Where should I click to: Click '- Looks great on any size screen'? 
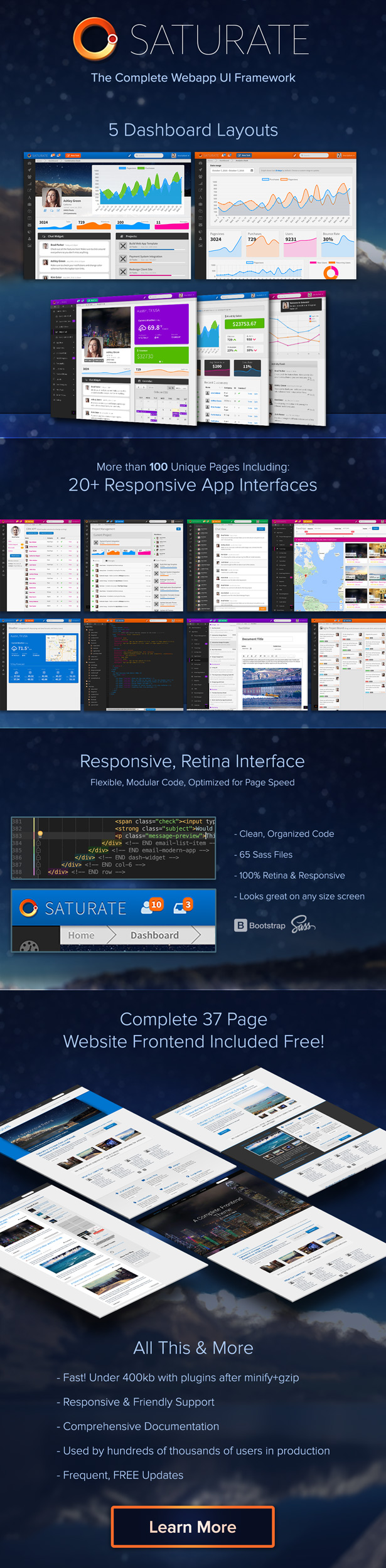(299, 896)
